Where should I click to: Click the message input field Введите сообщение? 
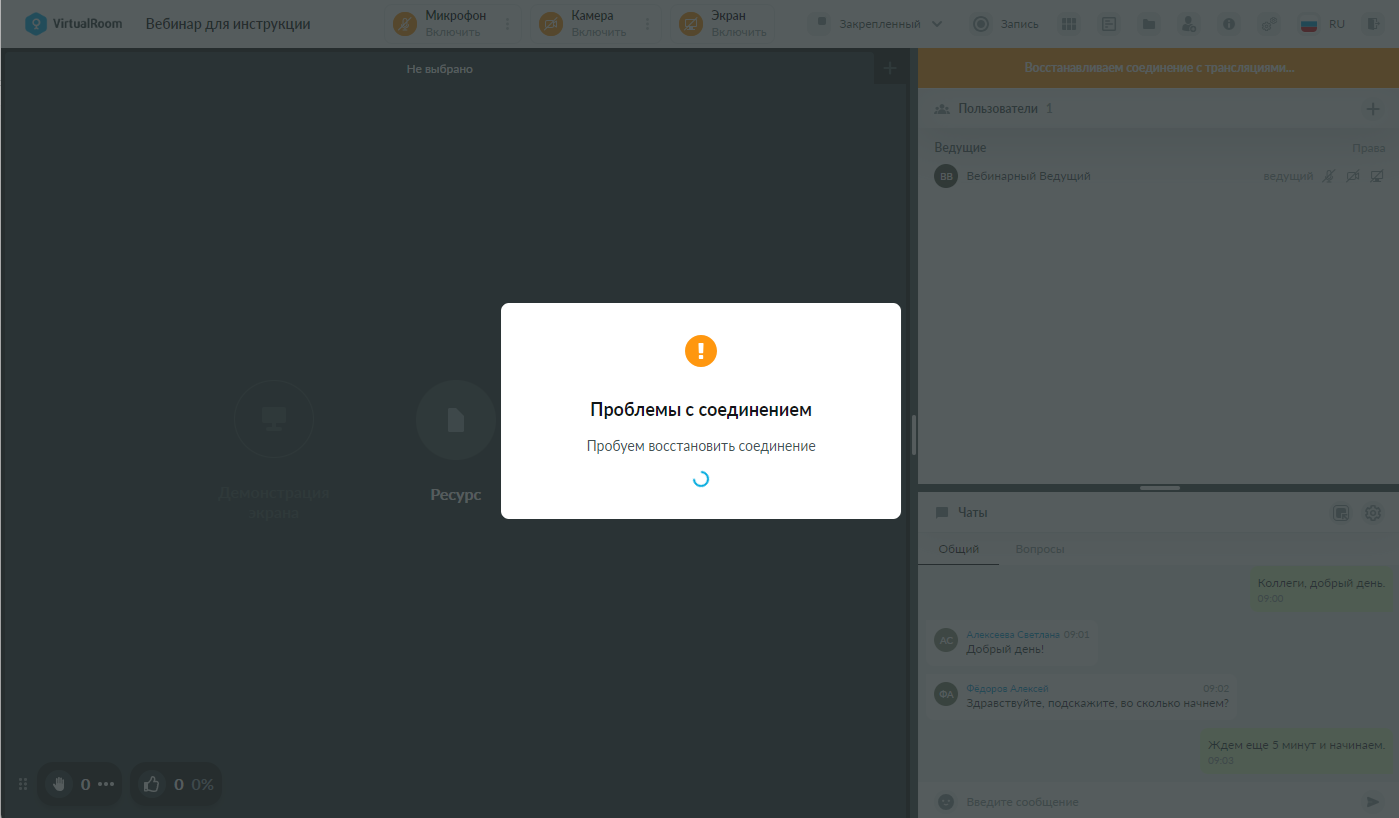coord(1158,802)
